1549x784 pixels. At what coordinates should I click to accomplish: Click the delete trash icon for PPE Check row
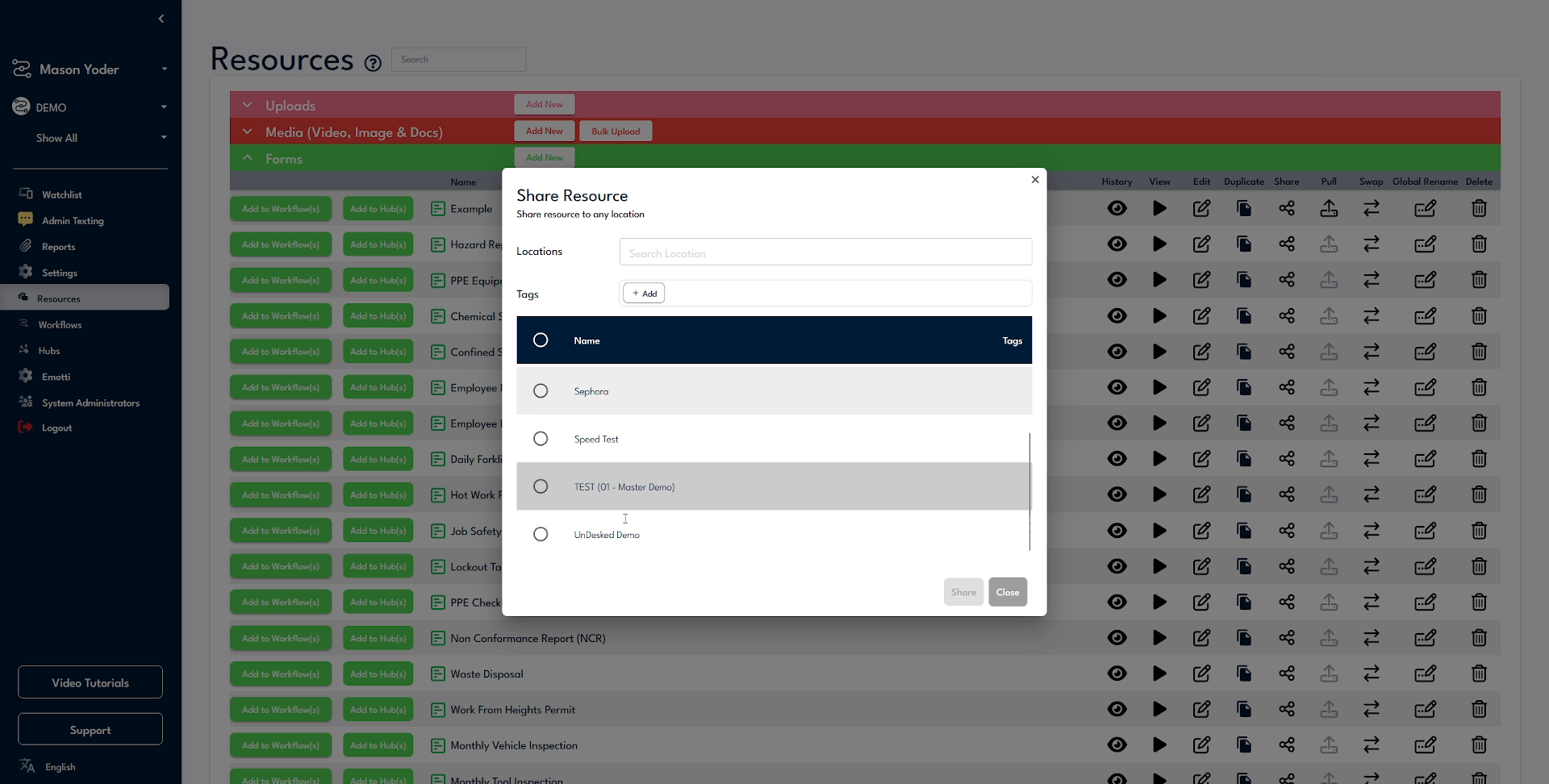click(1480, 602)
